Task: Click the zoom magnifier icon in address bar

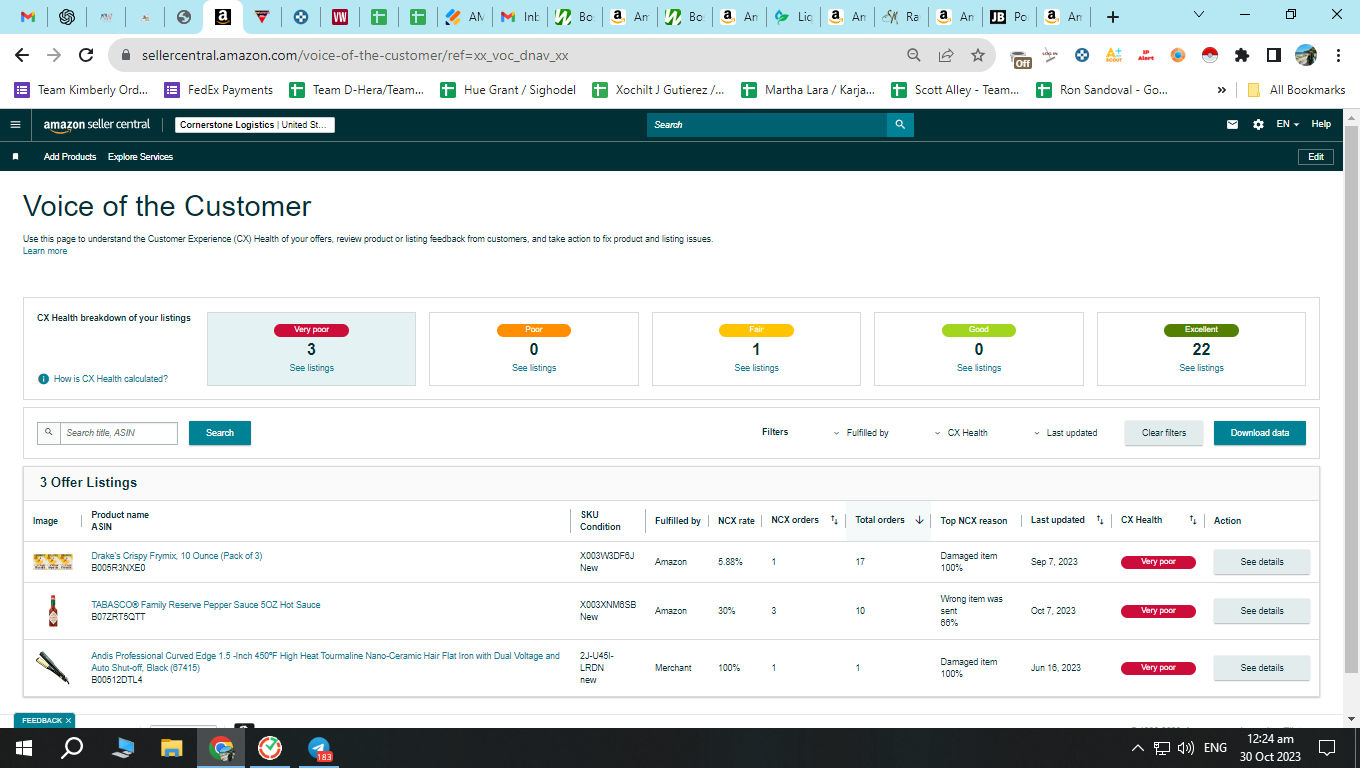Action: 913,56
